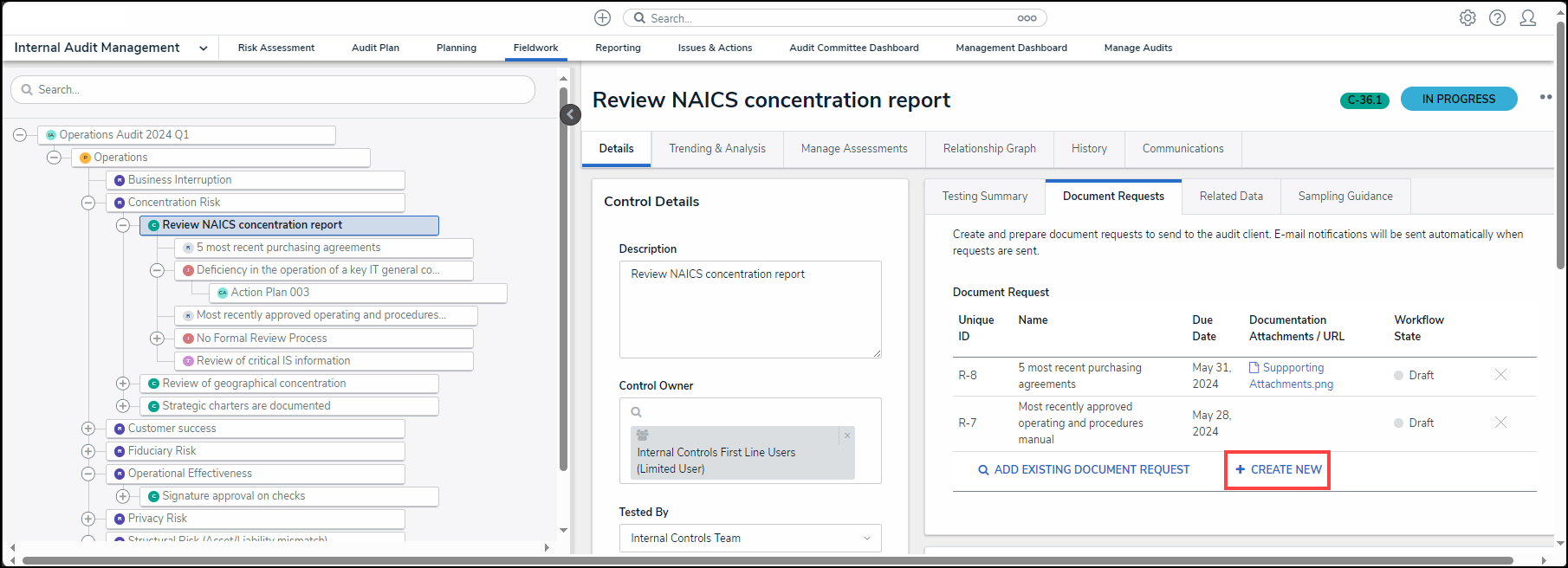Screen dimensions: 1568x568
Task: Open the help question mark icon
Action: [1497, 18]
